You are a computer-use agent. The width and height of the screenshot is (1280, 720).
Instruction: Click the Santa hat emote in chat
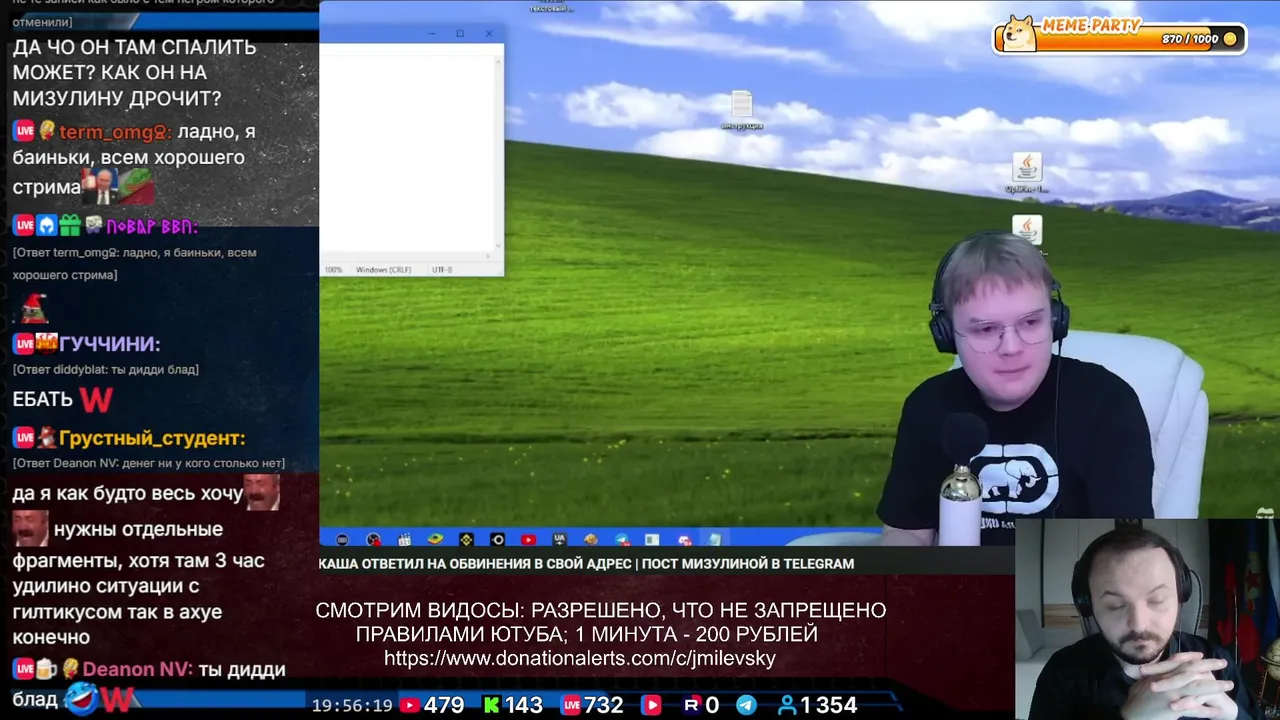34,310
